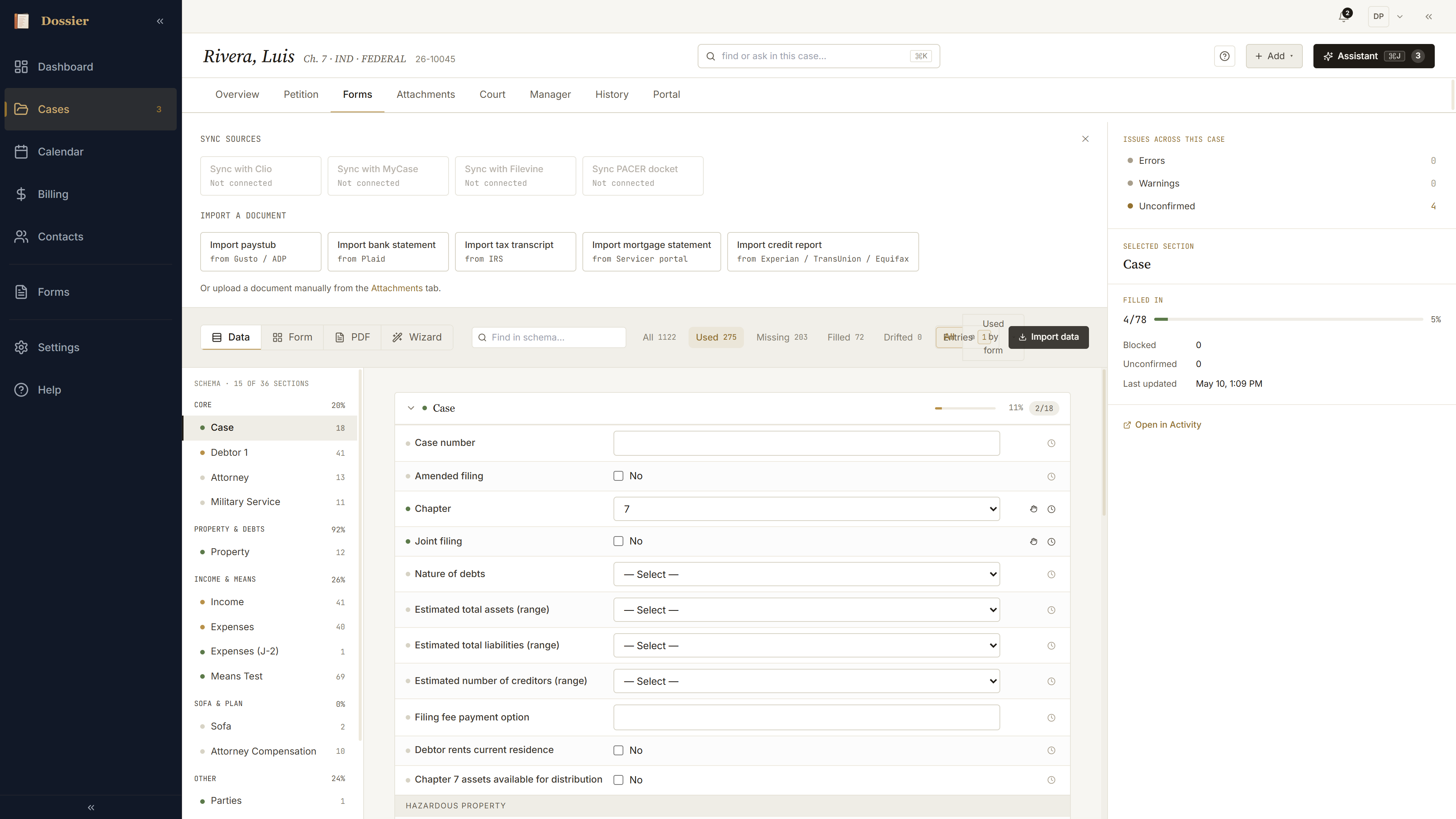Open Estimated number of creditors dropdown
Viewport: 1456px width, 819px height.
pos(806,681)
